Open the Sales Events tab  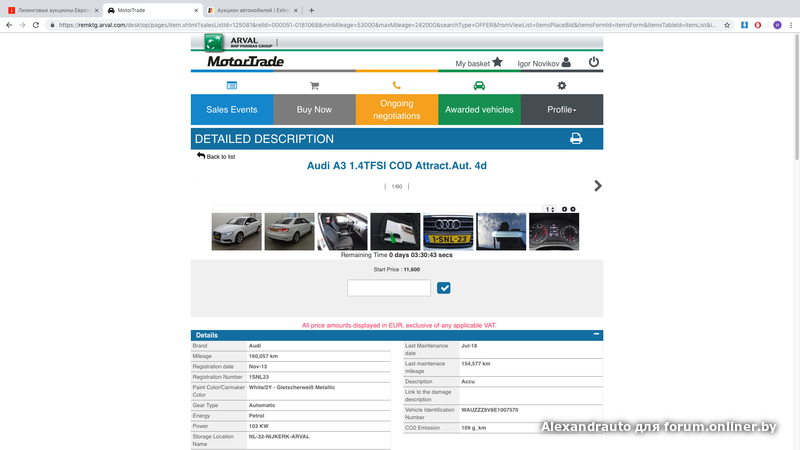point(232,110)
